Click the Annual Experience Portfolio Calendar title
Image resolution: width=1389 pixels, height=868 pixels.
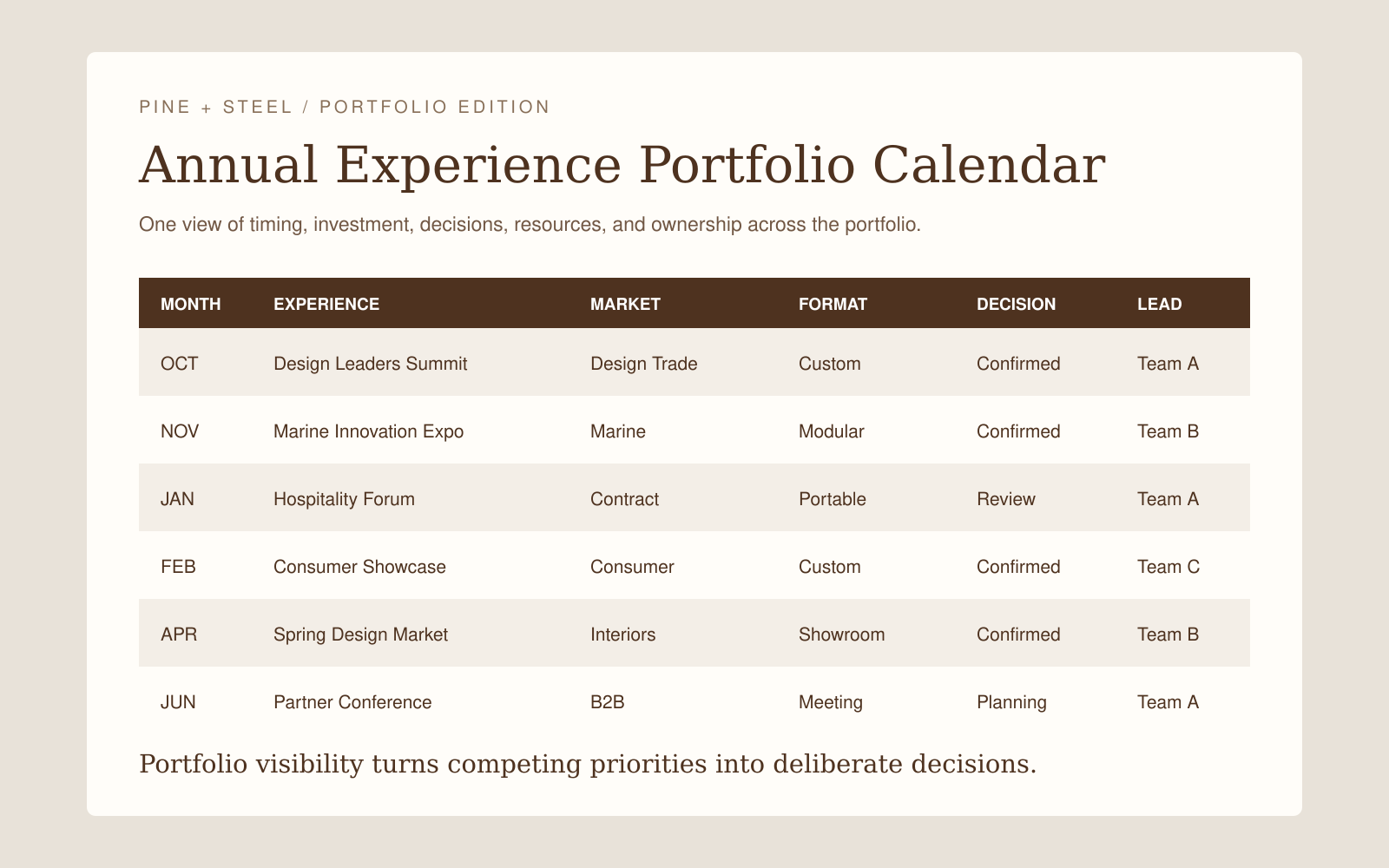(622, 165)
